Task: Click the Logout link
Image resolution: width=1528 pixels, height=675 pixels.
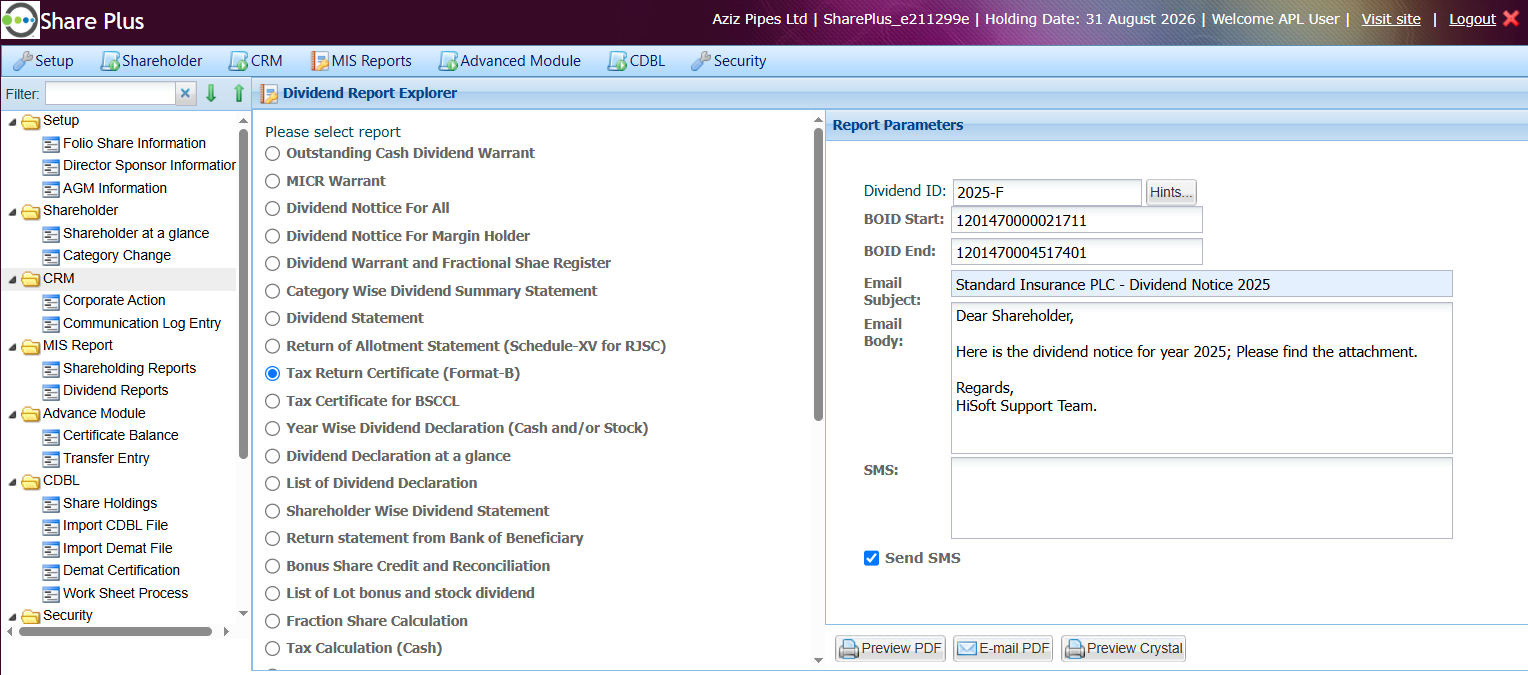Action: click(1472, 19)
